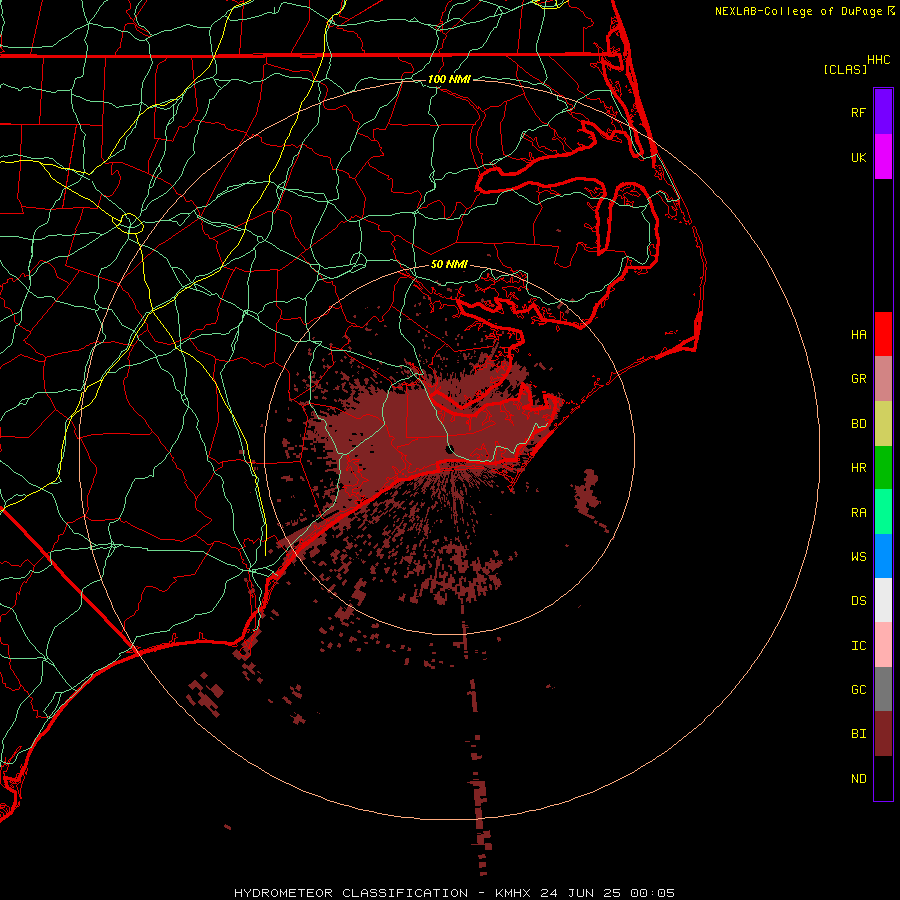Click the 100 NMI range ring label
Screen dimensions: 900x900
tap(449, 79)
